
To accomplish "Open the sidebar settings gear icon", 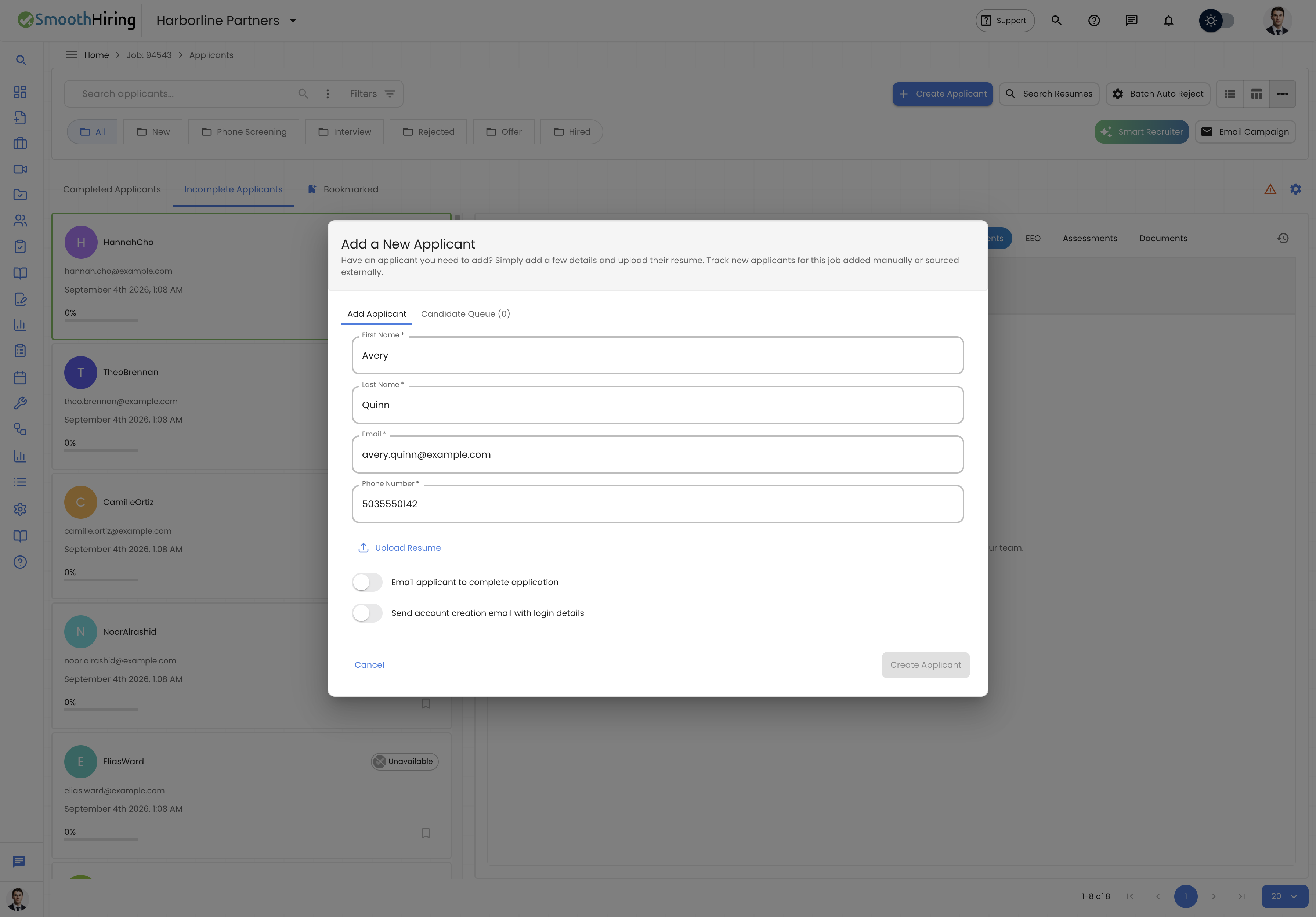I will coord(21,509).
